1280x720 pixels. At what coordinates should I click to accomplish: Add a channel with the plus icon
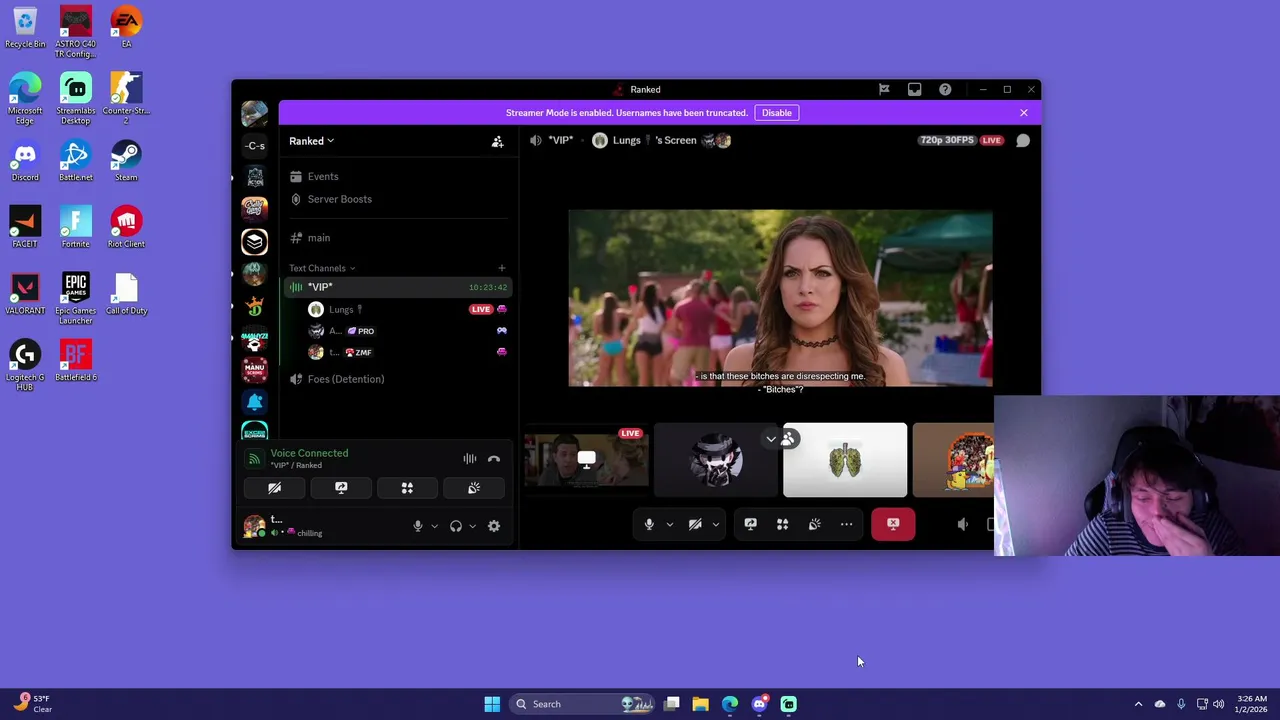[x=502, y=268]
